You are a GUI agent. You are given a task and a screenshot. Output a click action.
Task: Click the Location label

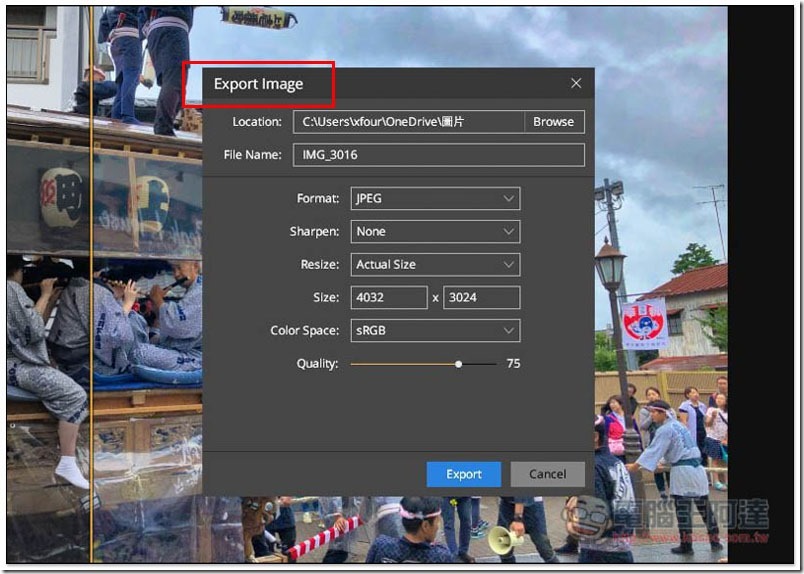[x=257, y=122]
